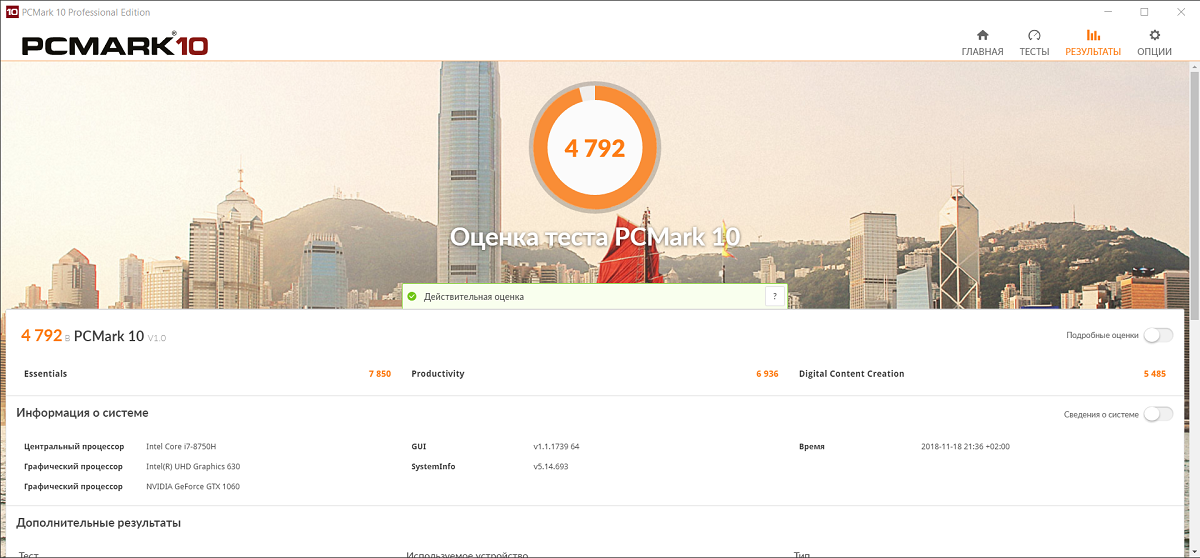The height and width of the screenshot is (558, 1200).
Task: Click the bar chart icon above Результаты
Action: coord(1093,35)
